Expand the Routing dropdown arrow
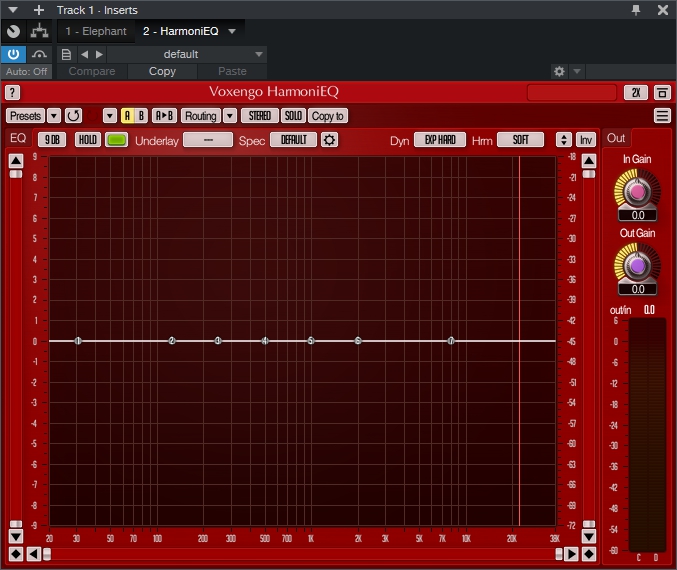The height and width of the screenshot is (570, 677). pyautogui.click(x=230, y=116)
